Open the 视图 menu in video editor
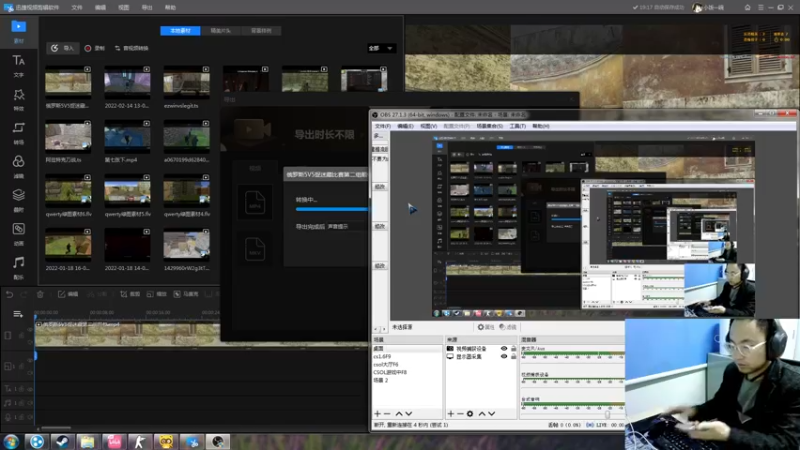Image resolution: width=800 pixels, height=450 pixels. click(123, 8)
